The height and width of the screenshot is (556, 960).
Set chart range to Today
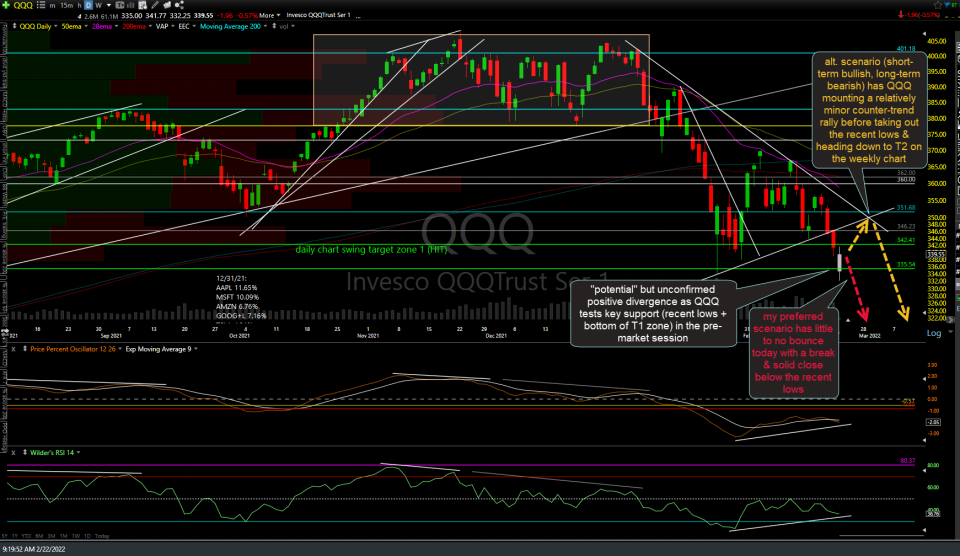pos(102,536)
